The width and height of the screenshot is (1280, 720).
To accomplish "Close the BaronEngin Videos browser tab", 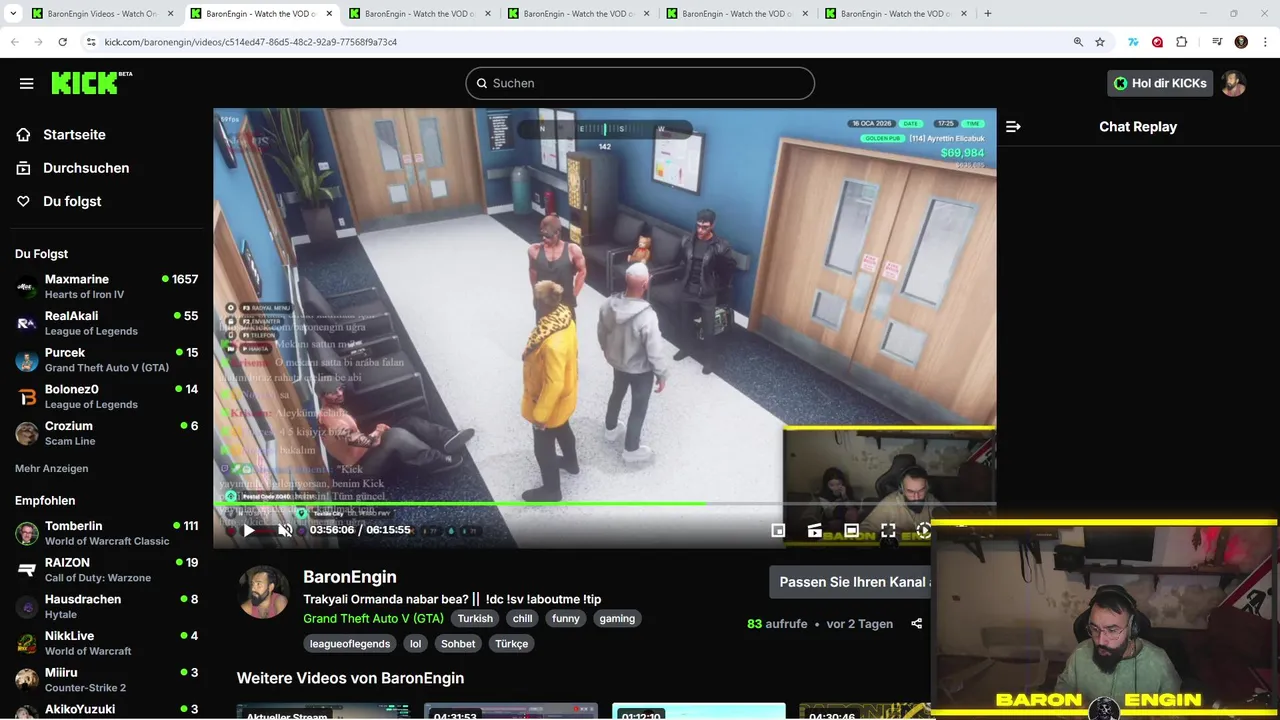I will 170,14.
